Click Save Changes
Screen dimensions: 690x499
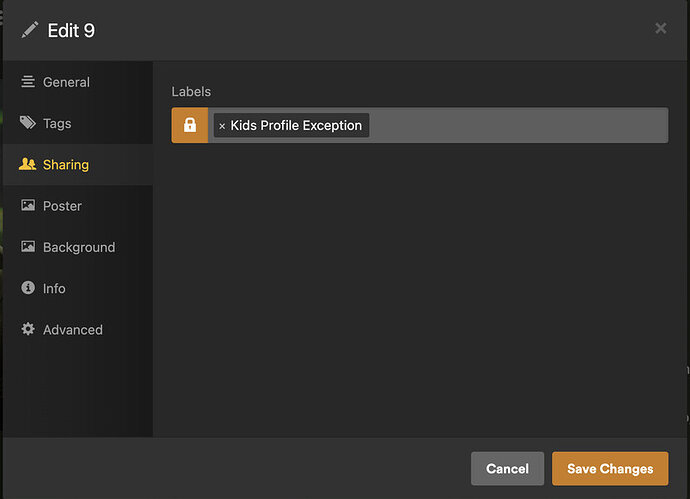[x=610, y=468]
